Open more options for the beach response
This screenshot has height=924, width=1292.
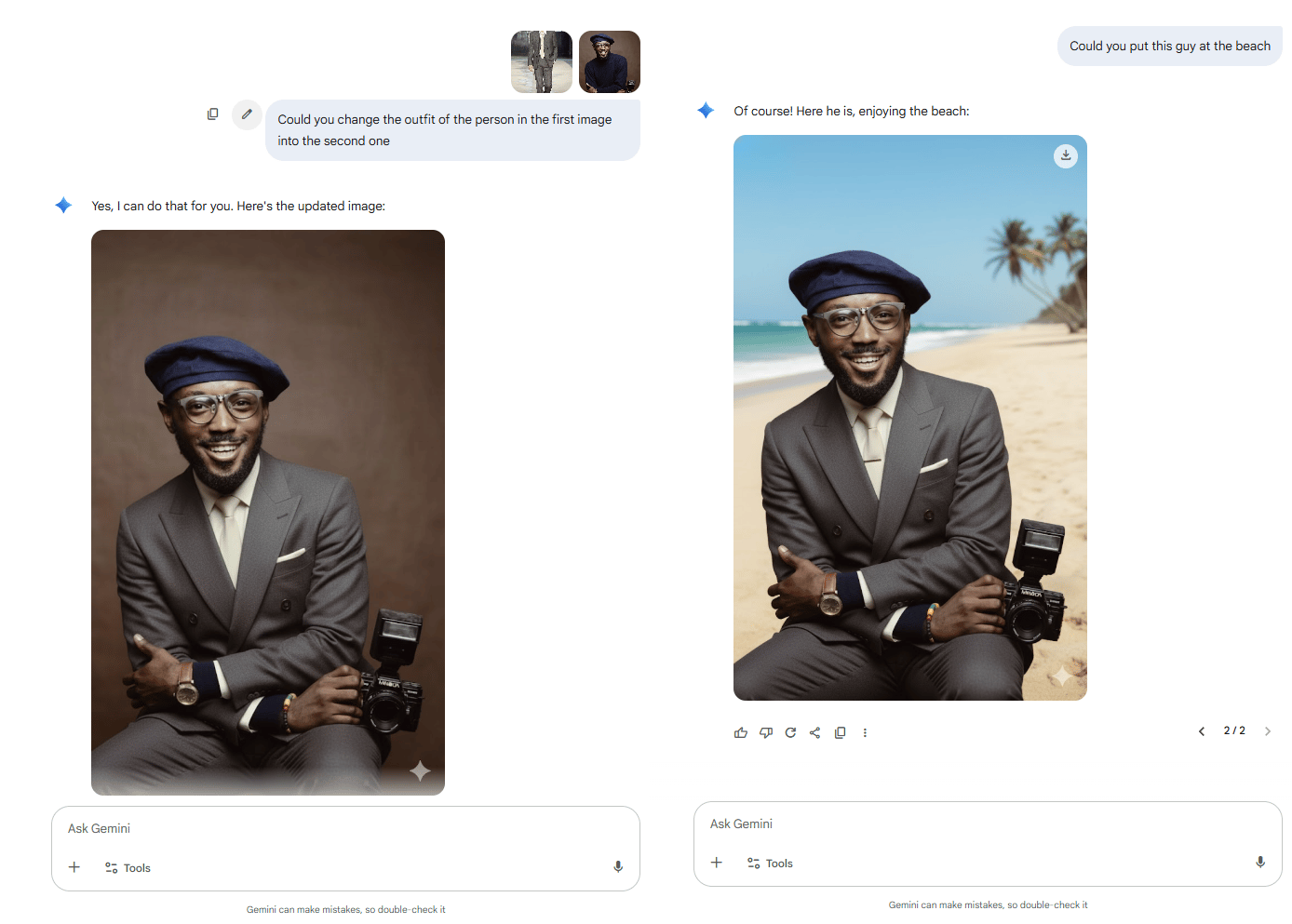865,732
